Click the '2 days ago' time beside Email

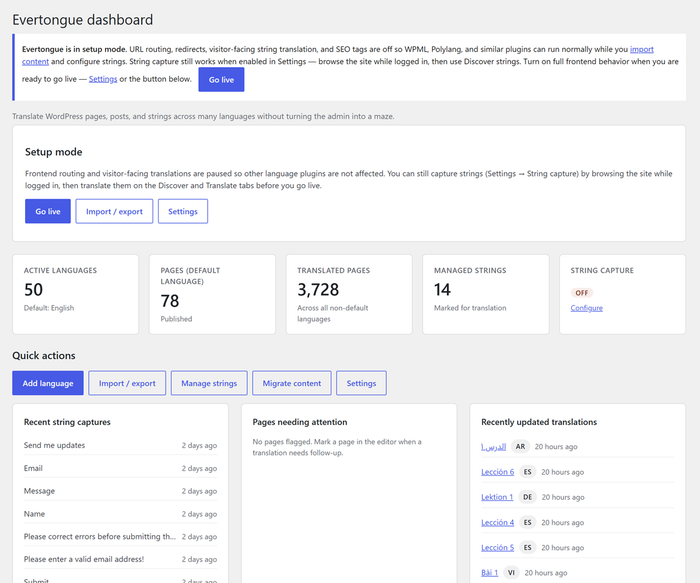(199, 468)
